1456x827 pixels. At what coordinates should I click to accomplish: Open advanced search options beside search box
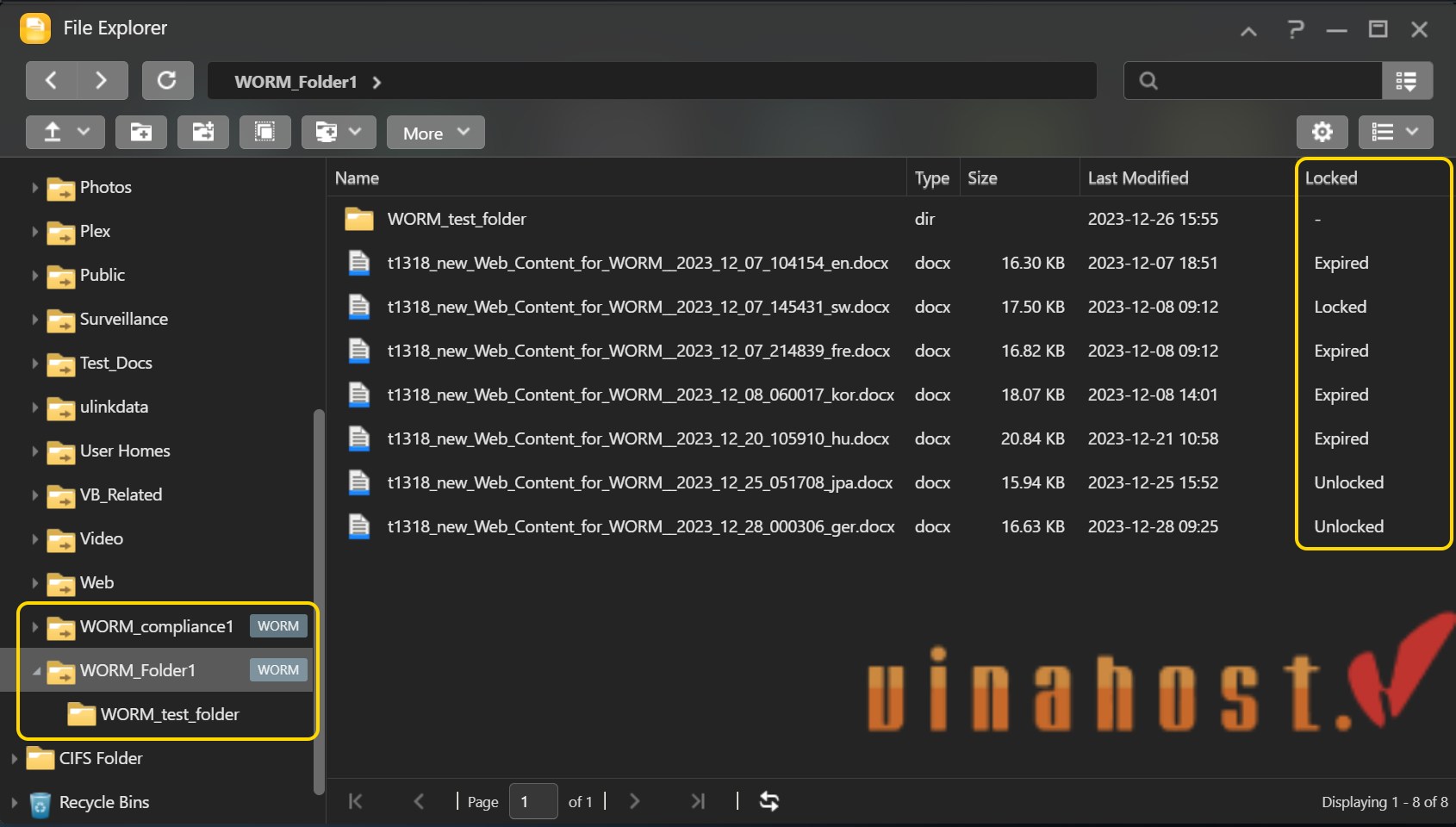point(1407,81)
